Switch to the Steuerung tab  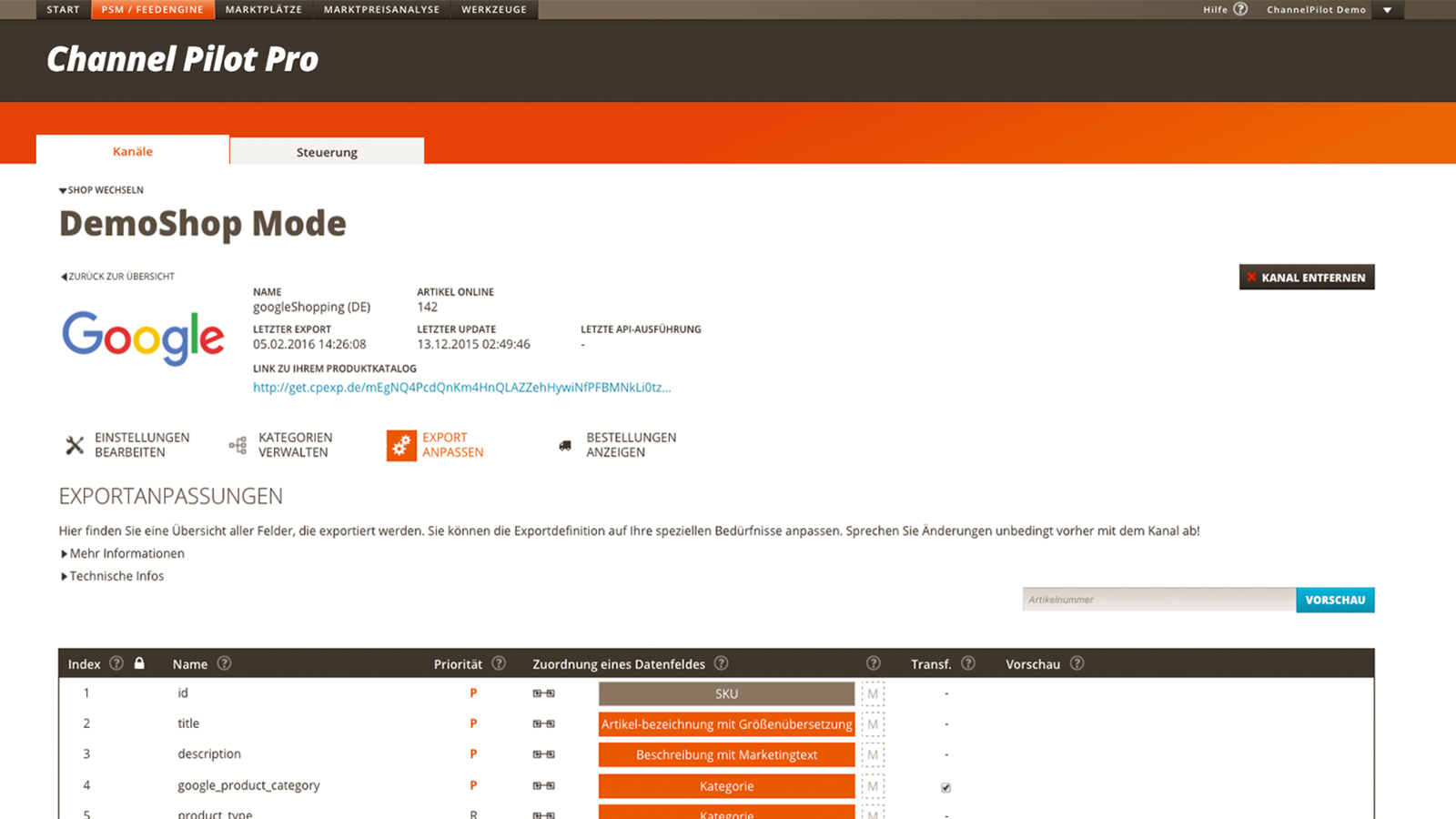coord(327,152)
